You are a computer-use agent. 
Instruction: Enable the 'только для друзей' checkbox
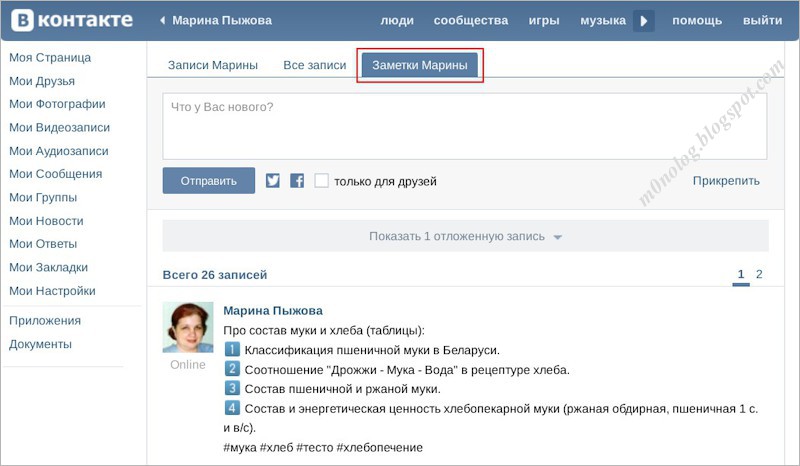[x=321, y=181]
